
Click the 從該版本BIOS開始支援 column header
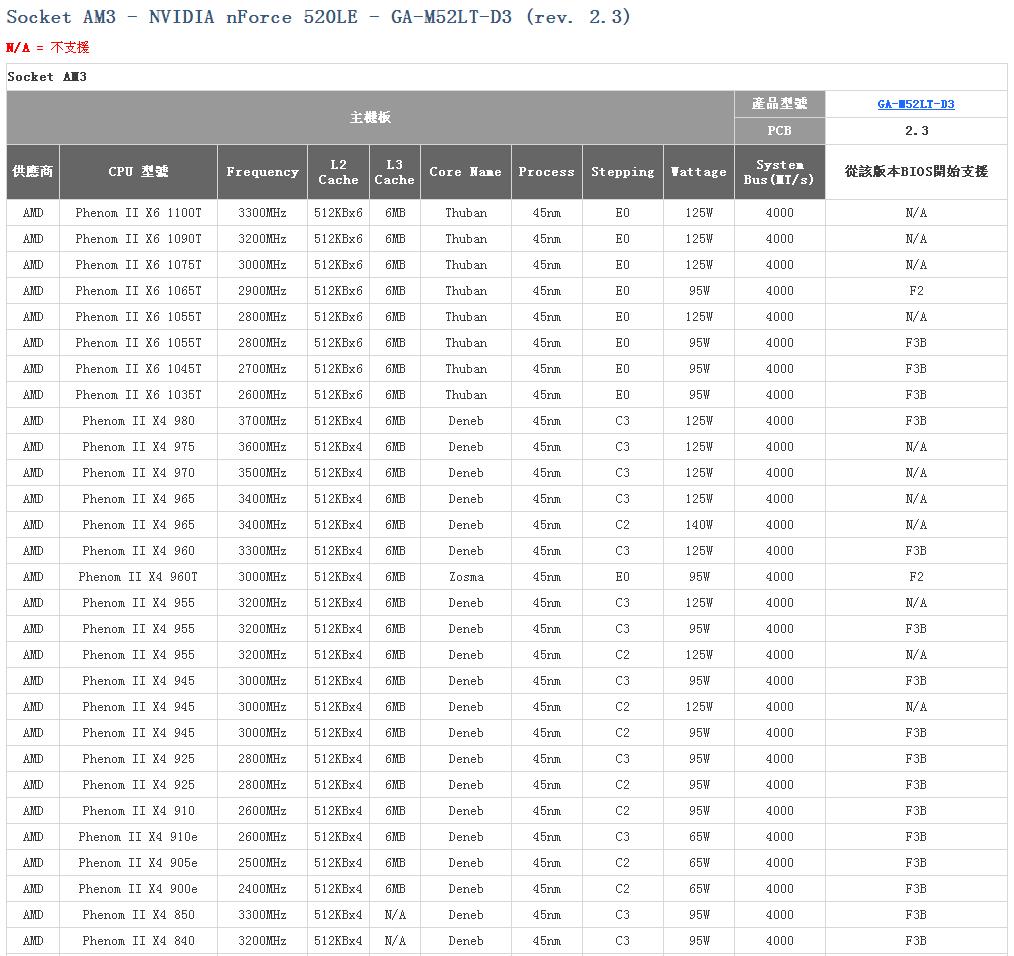[915, 172]
